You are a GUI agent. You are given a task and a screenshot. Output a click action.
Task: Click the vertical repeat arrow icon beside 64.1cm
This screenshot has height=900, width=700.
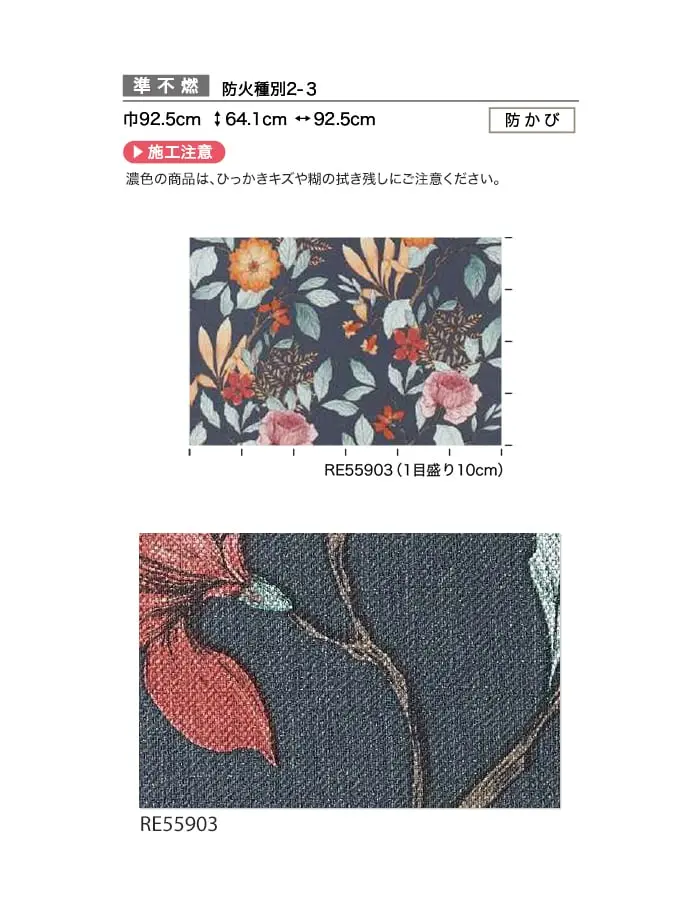coord(217,119)
